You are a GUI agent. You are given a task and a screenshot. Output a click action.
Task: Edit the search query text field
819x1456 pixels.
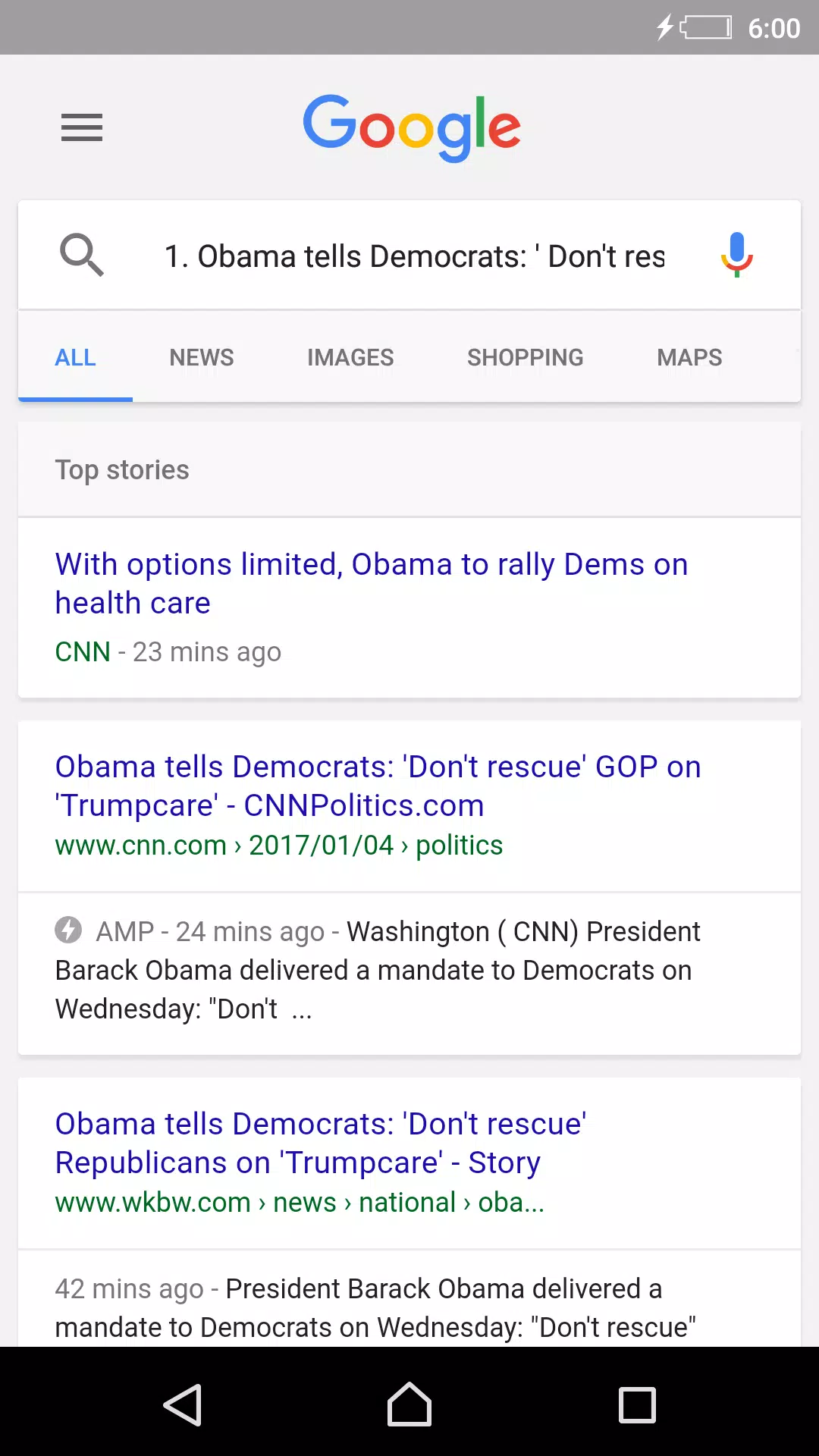pos(415,256)
